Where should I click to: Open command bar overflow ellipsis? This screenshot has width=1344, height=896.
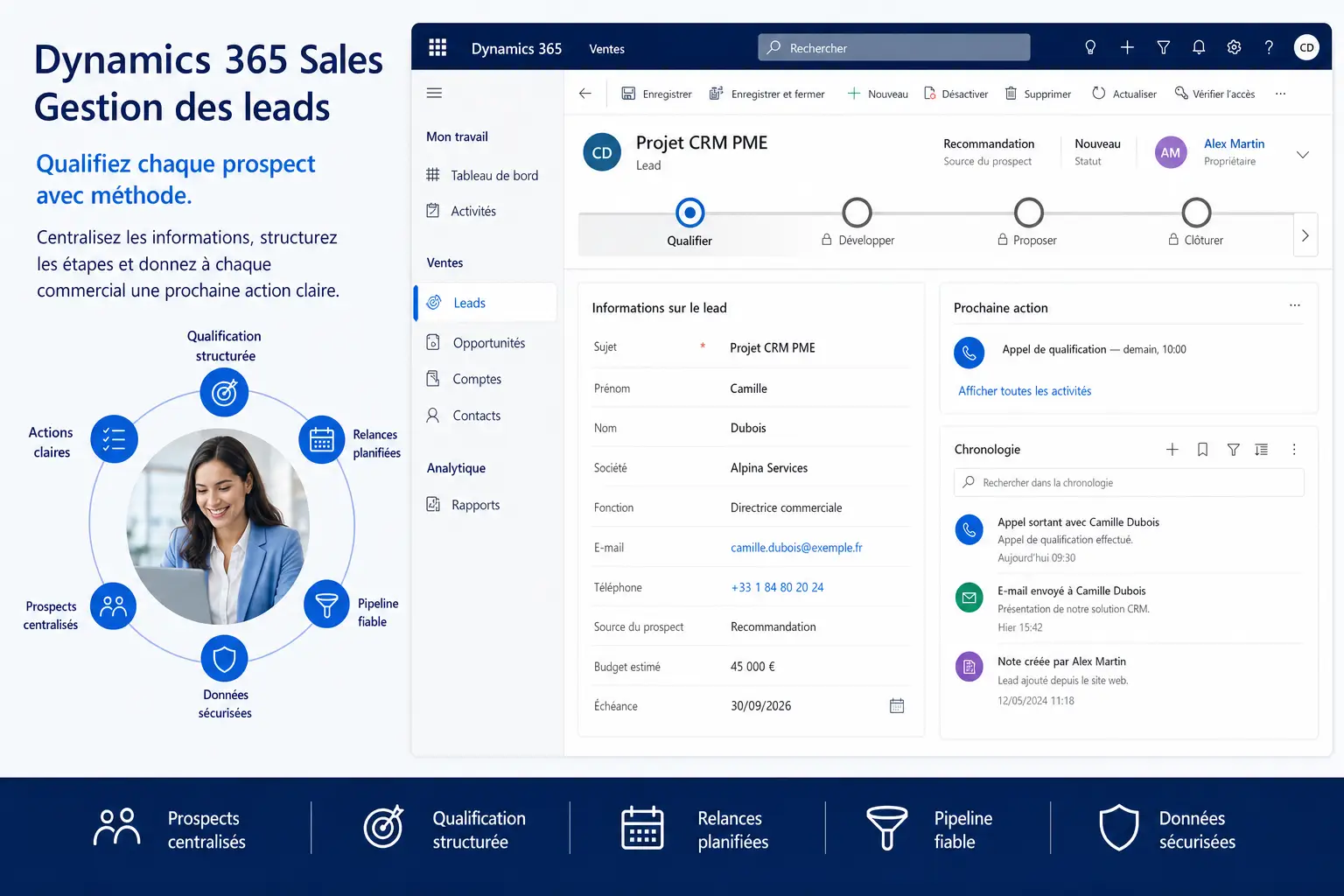1280,94
